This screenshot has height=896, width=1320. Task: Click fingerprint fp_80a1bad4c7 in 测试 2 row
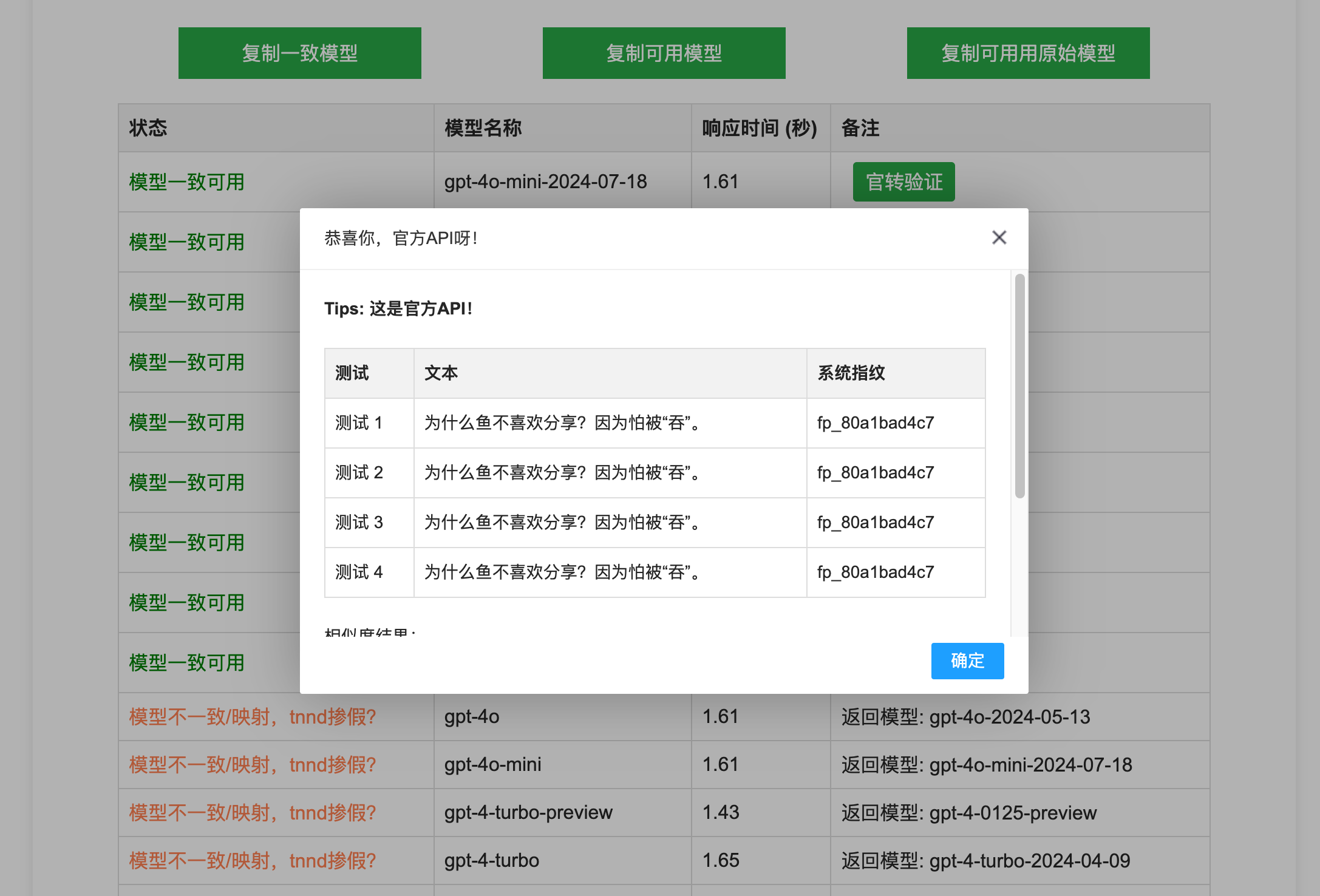pyautogui.click(x=876, y=473)
